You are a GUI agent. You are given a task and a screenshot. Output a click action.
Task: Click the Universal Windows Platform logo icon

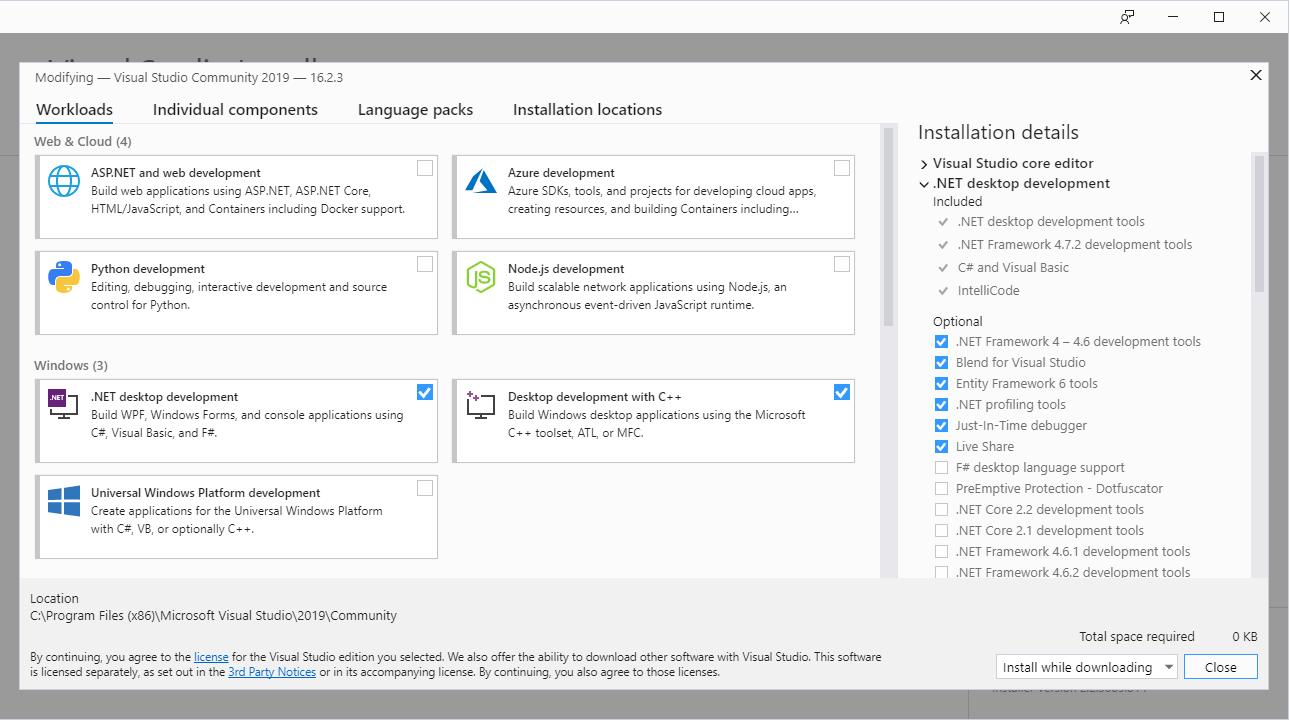click(64, 501)
